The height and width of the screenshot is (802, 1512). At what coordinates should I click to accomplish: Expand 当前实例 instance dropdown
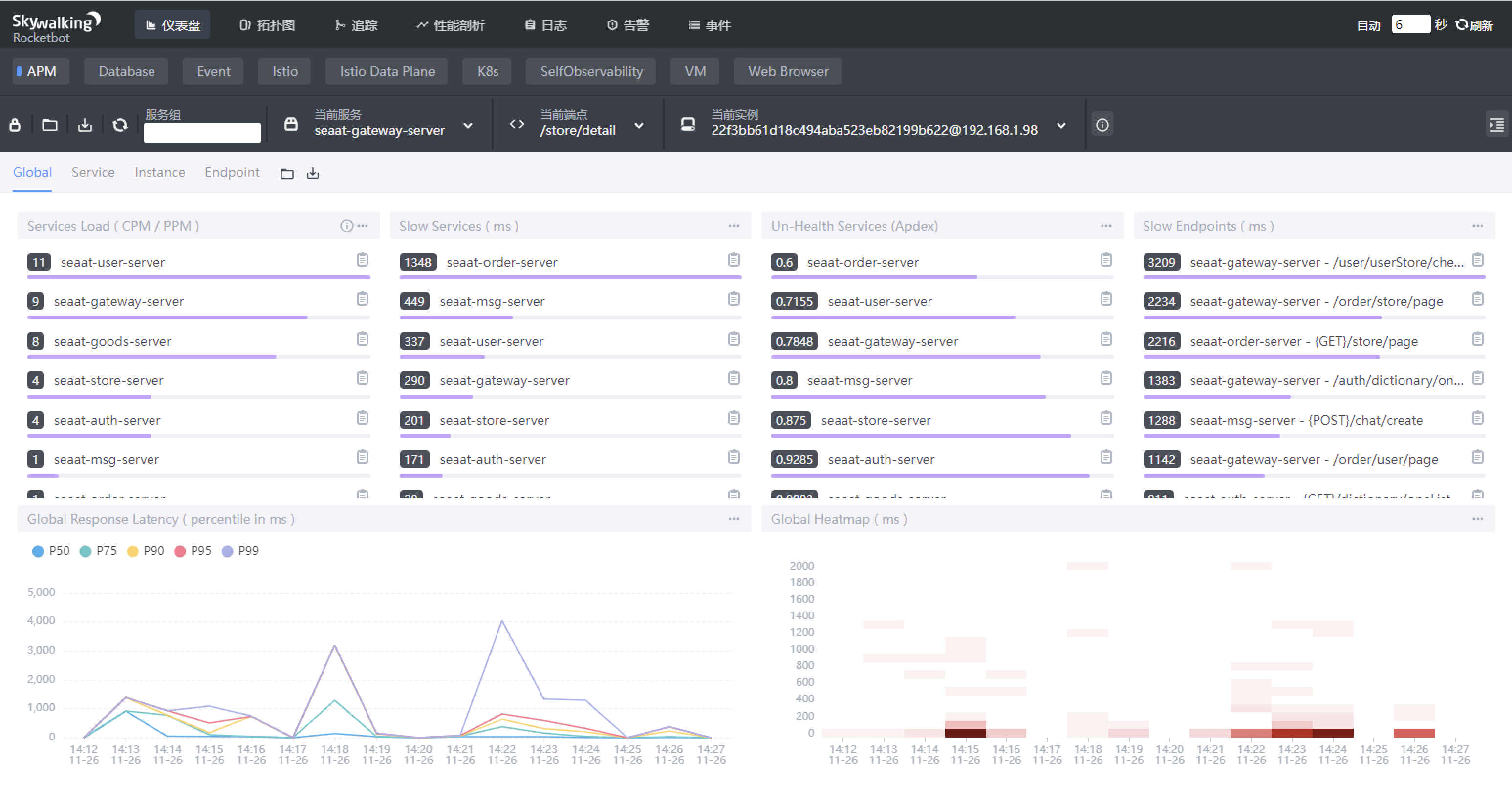tap(1061, 126)
